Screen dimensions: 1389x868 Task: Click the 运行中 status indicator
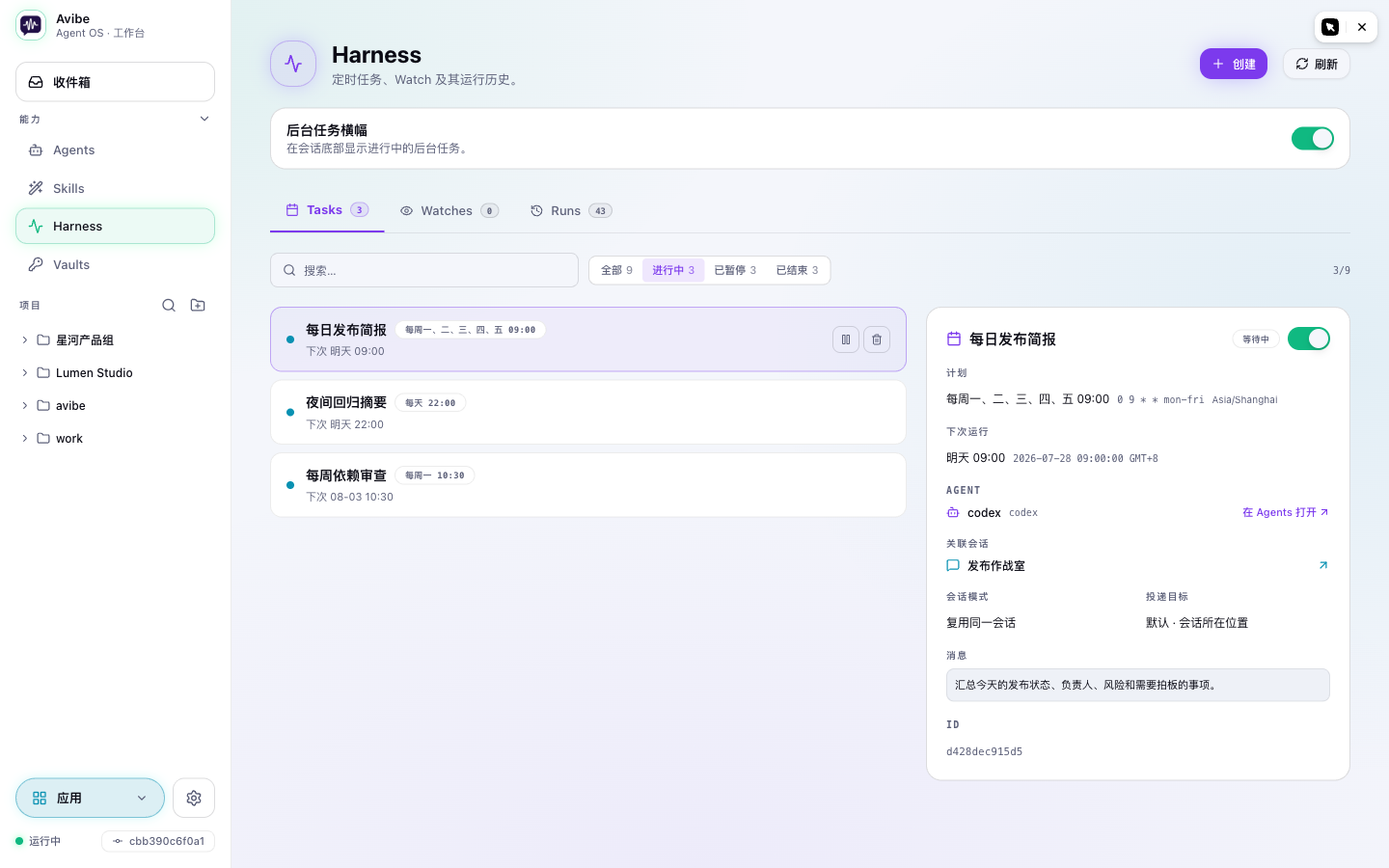point(39,841)
